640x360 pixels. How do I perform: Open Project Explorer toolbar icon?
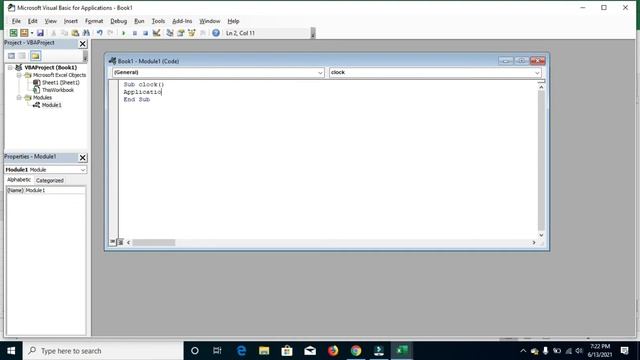pyautogui.click(x=170, y=33)
